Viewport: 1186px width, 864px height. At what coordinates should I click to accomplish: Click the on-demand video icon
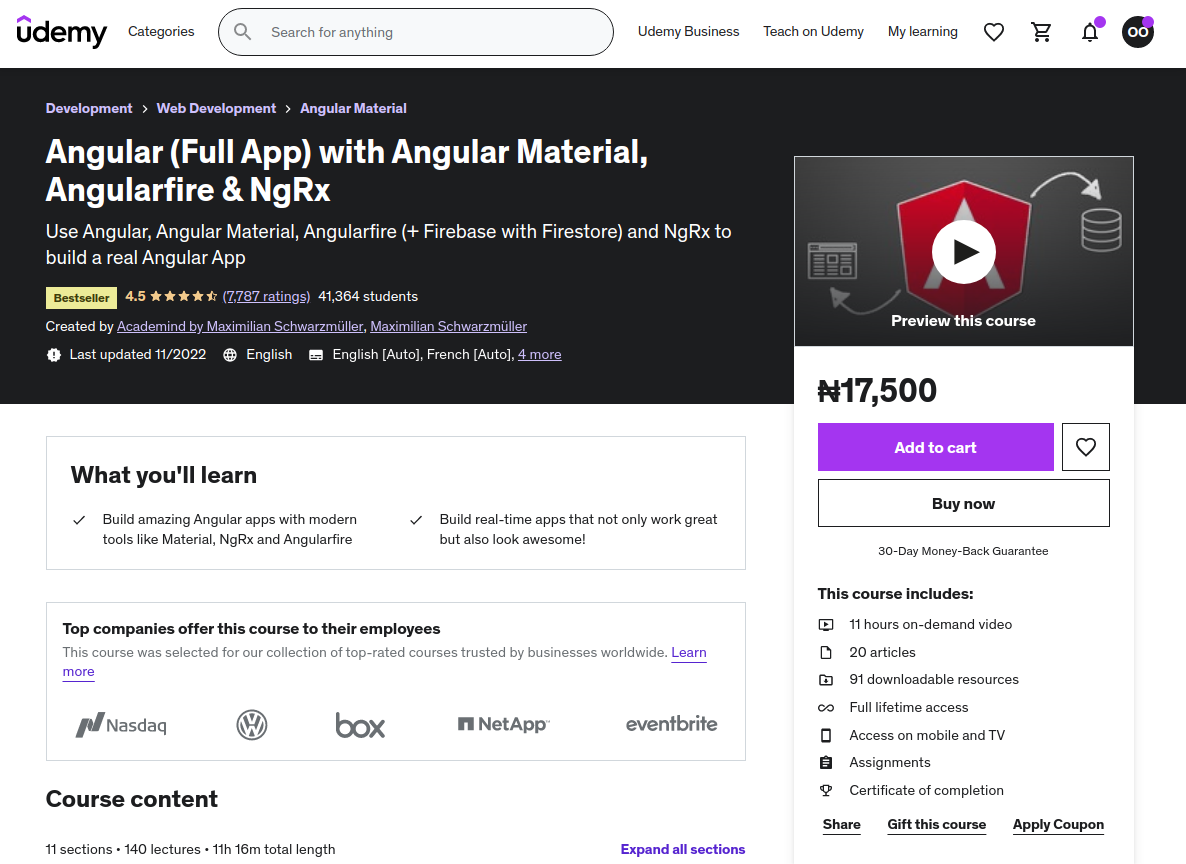(x=826, y=625)
